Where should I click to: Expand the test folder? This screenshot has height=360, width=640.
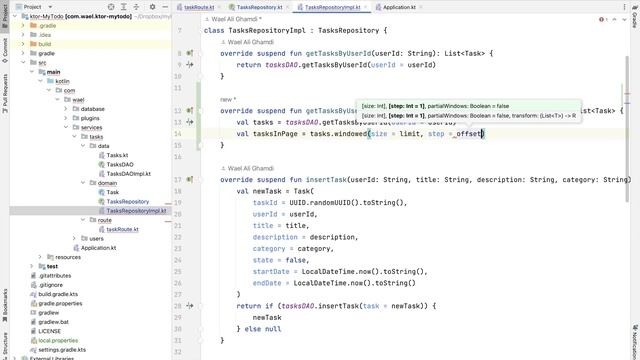32,266
